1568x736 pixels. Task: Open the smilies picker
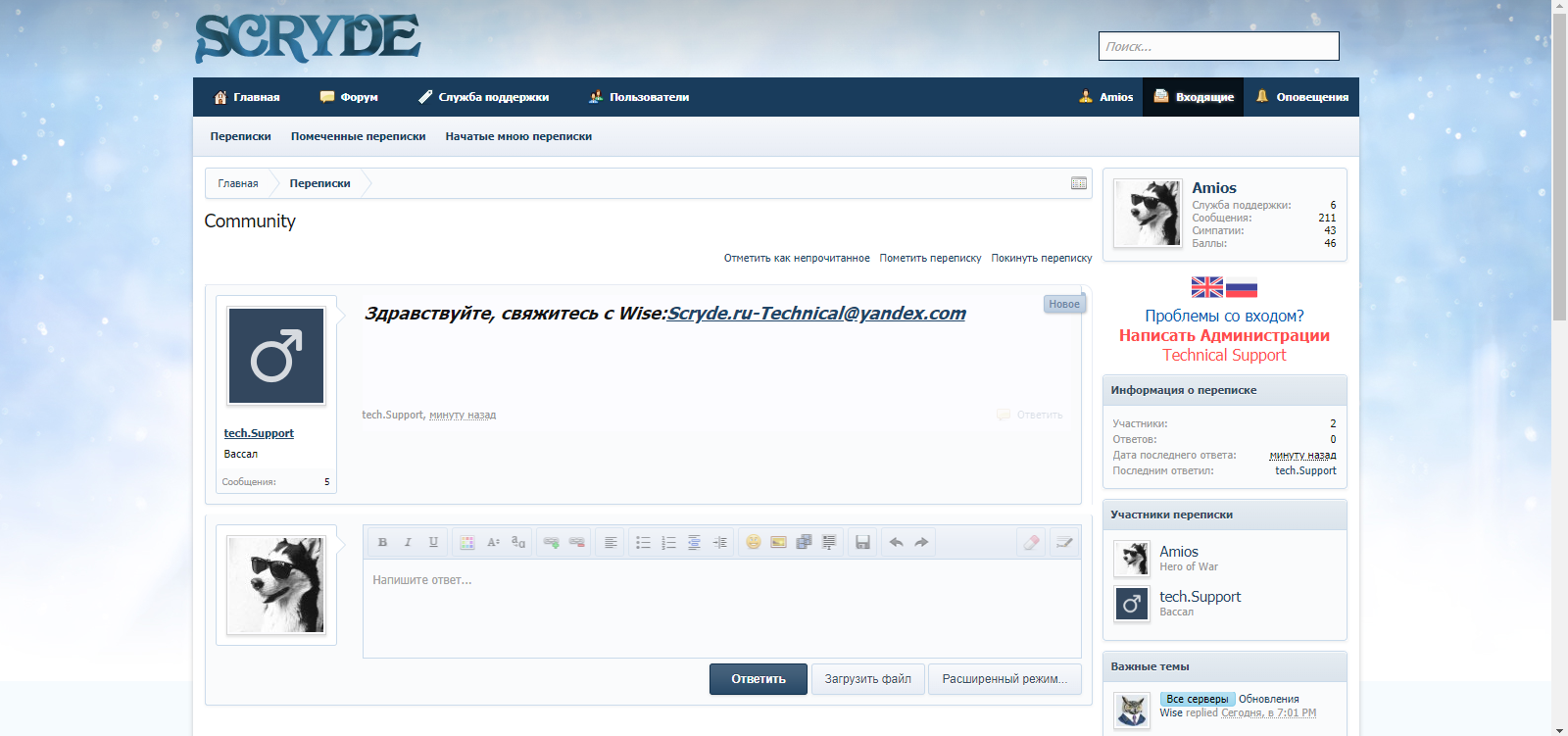click(x=753, y=542)
